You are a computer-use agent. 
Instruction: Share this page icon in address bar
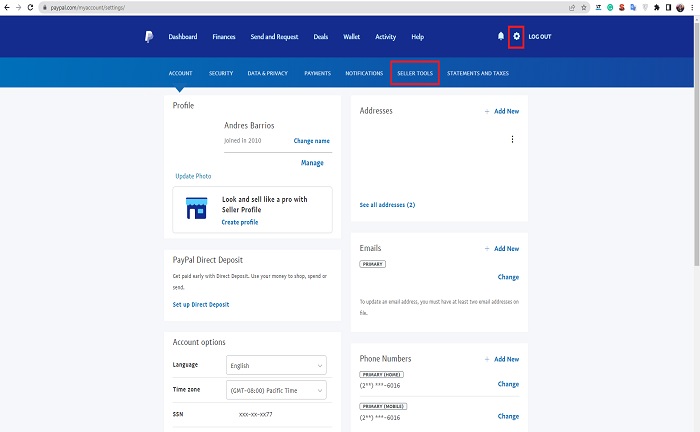click(x=572, y=8)
